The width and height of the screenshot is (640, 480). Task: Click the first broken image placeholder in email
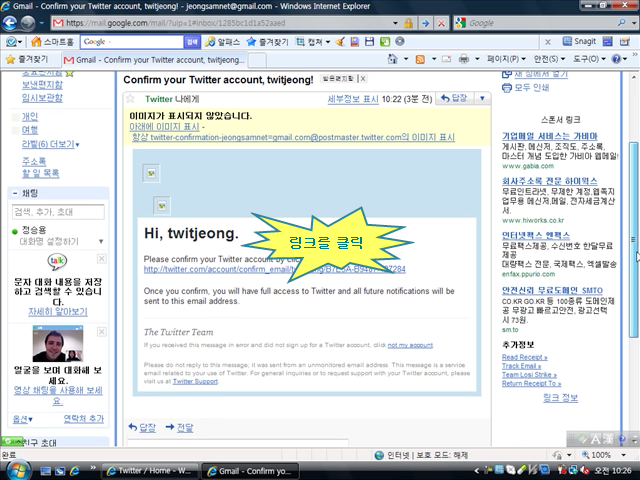coord(151,173)
